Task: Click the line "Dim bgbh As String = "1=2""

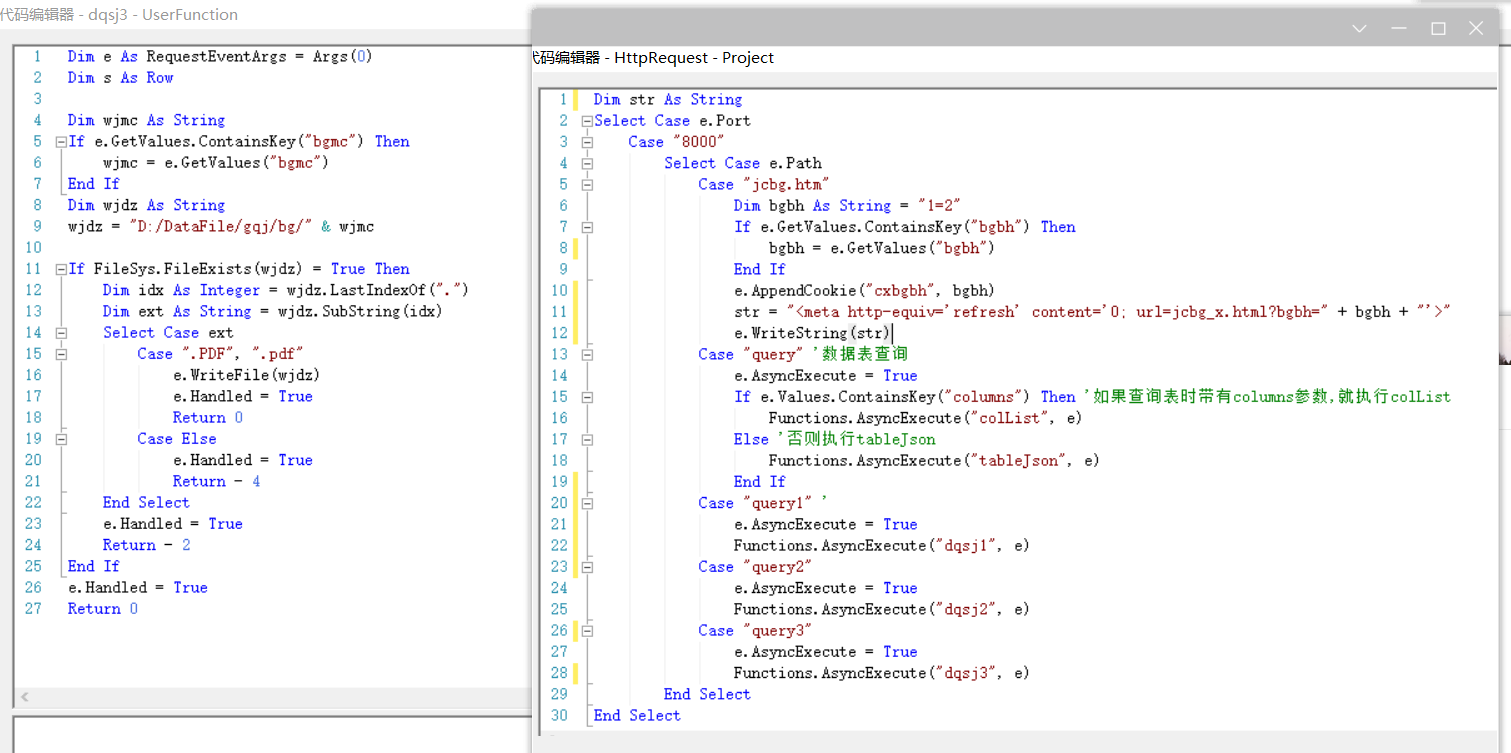Action: 847,206
